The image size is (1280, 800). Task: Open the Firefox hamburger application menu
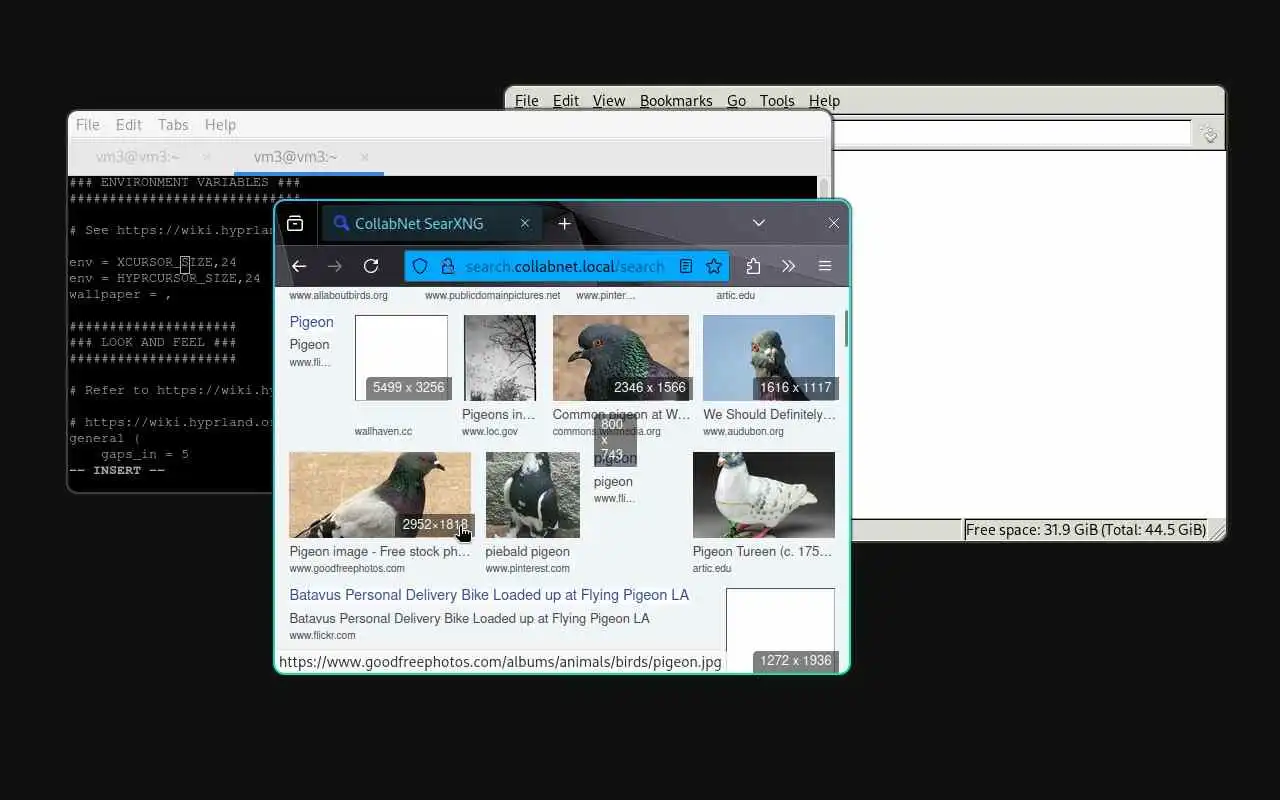tap(825, 266)
